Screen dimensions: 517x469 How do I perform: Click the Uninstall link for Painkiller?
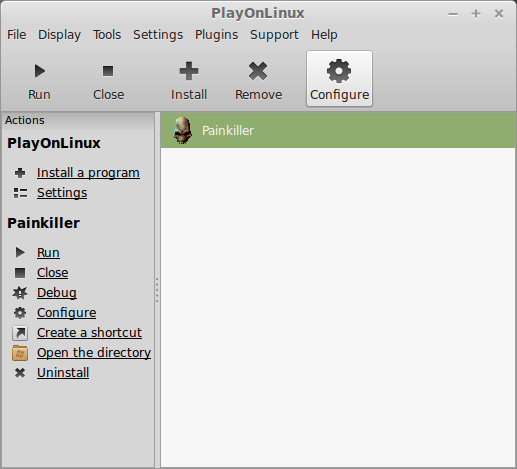63,373
